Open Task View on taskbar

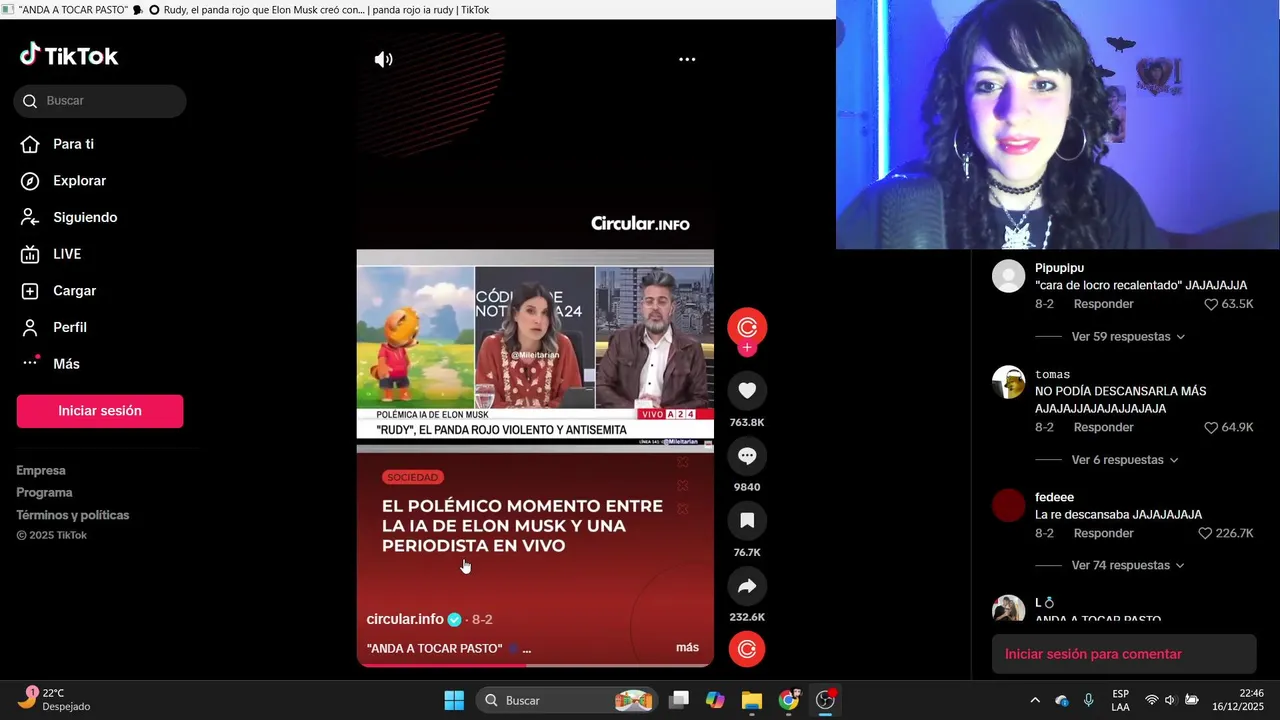(679, 700)
